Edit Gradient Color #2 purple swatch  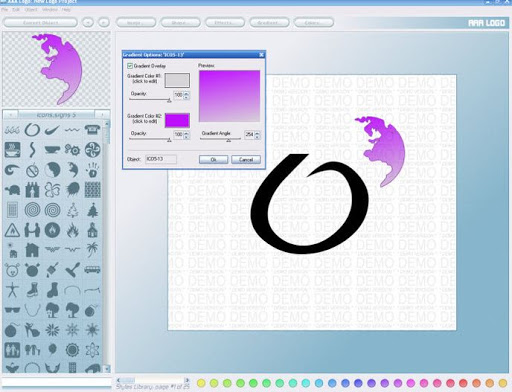[177, 120]
